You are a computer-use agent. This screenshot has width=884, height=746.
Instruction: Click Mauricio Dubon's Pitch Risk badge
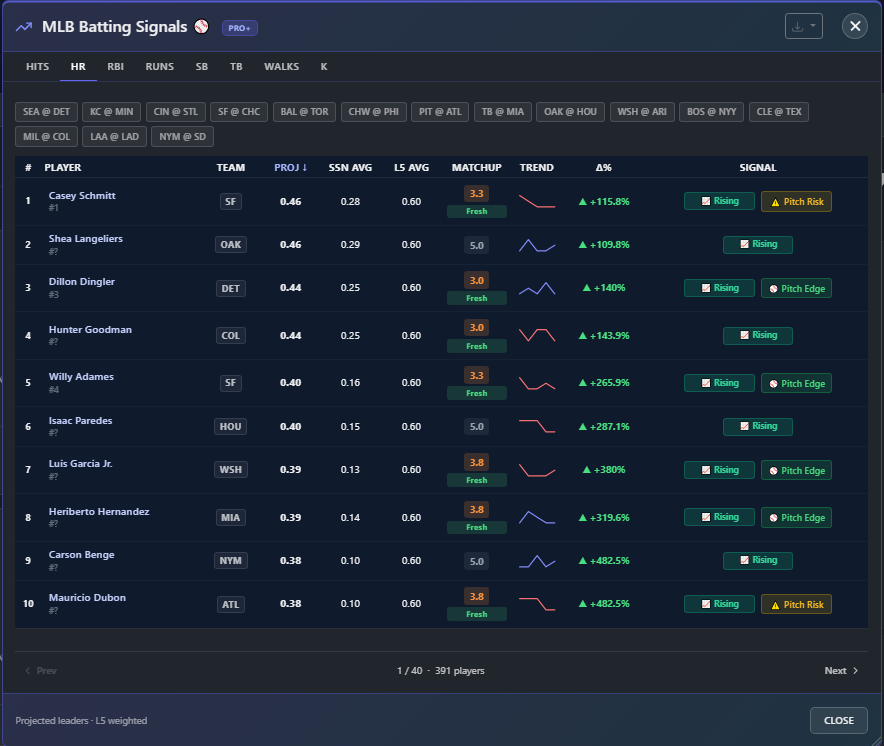797,604
